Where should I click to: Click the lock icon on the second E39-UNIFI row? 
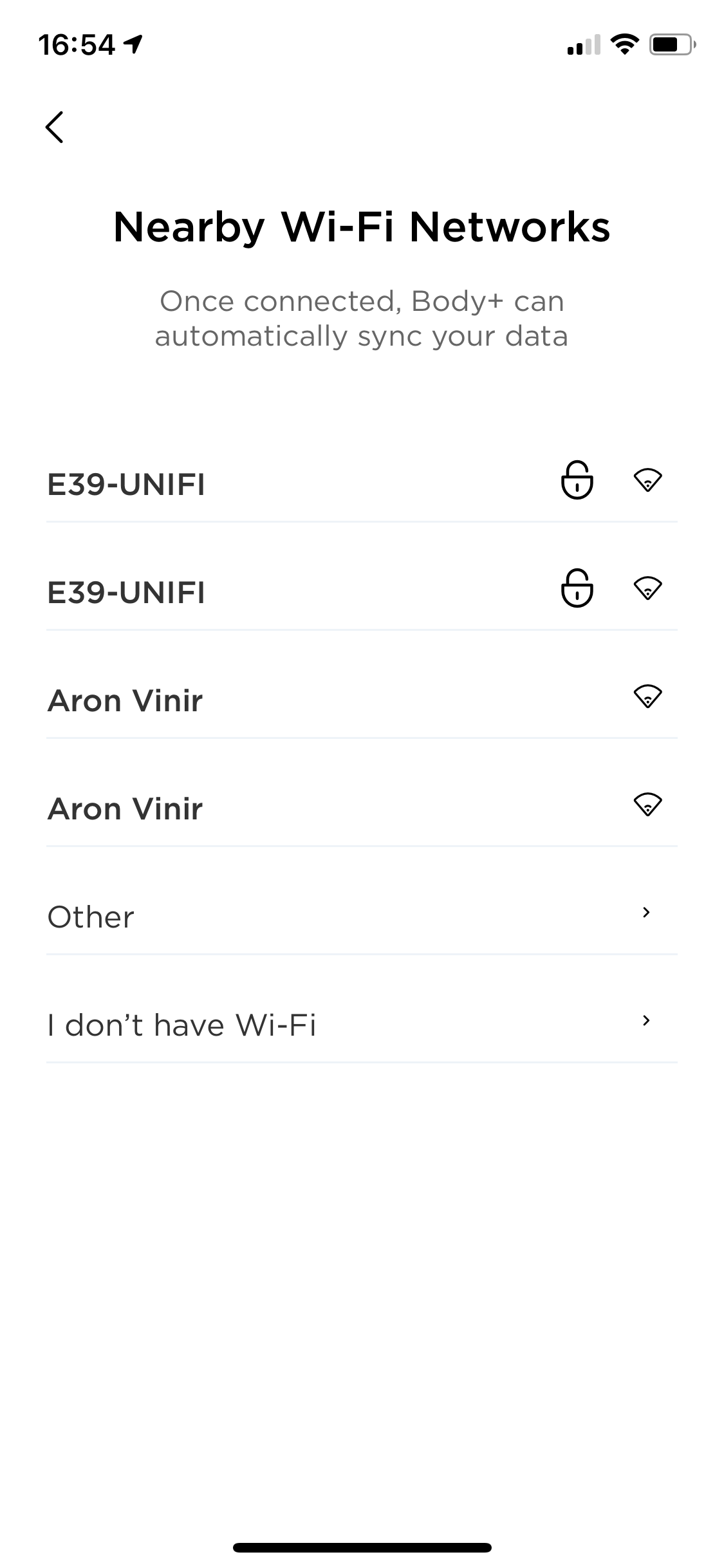(577, 588)
